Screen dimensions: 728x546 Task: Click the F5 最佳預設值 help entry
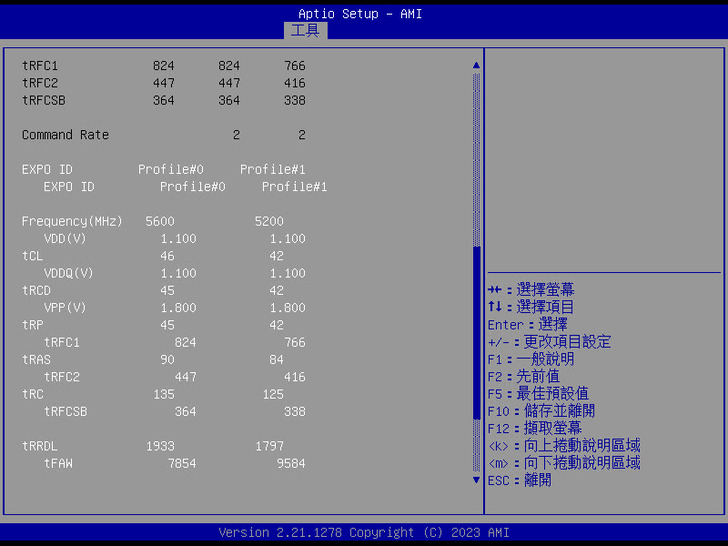point(539,394)
